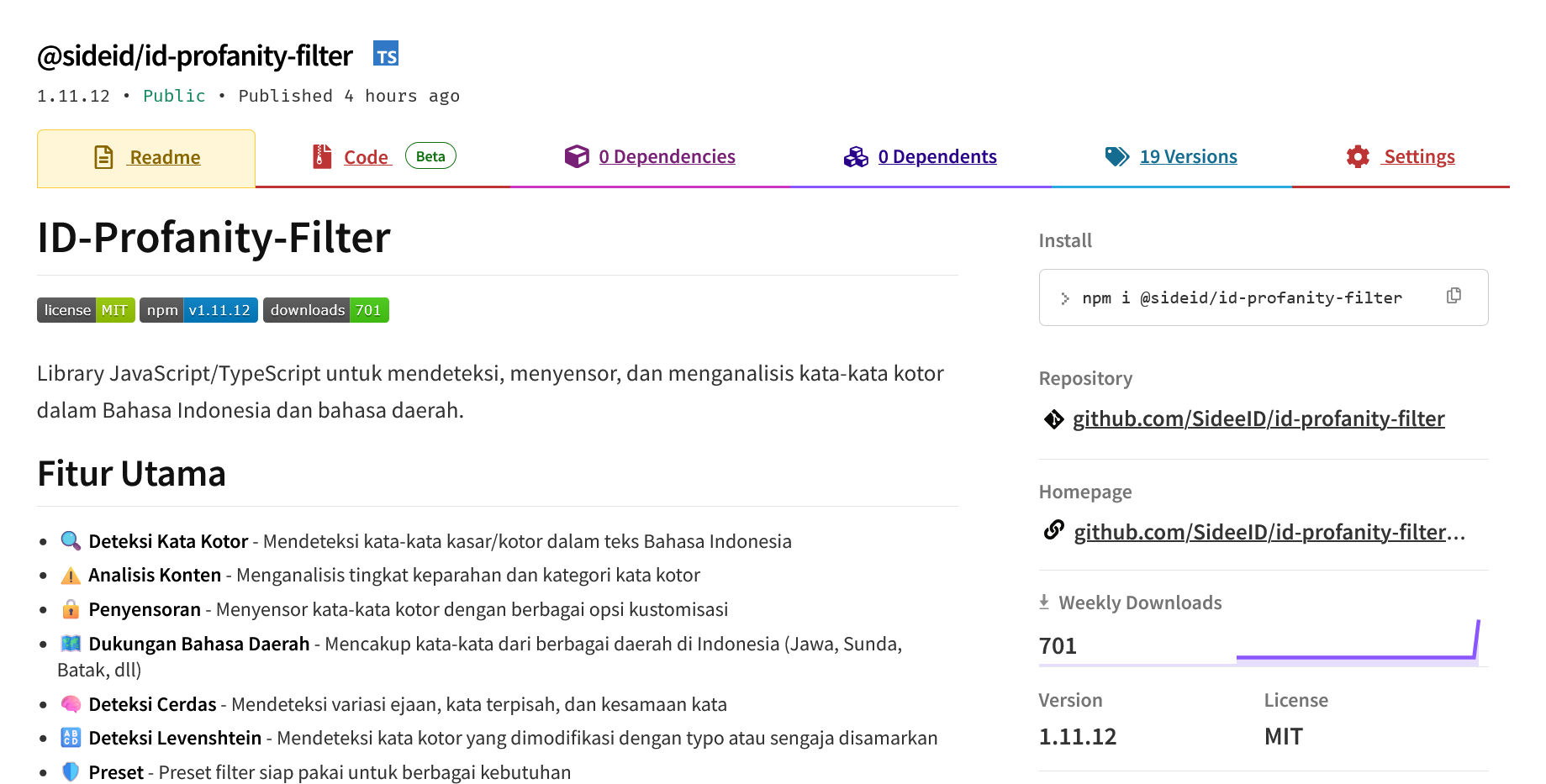
Task: Click the Homepage section label
Action: [1085, 492]
